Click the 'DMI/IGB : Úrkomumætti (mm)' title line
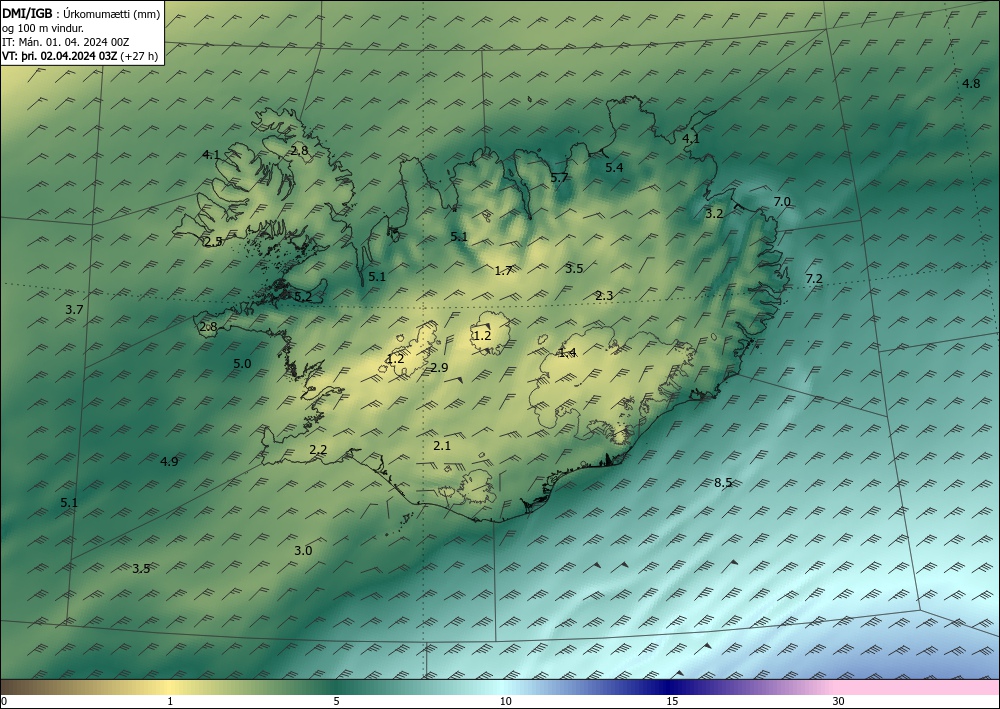The height and width of the screenshot is (709, 1000). point(80,13)
